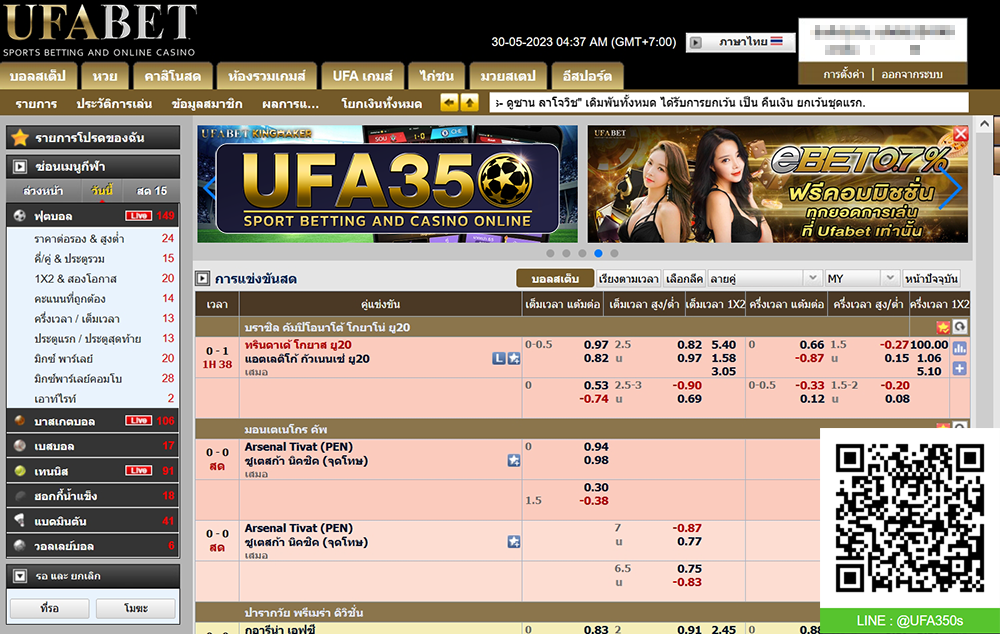Click the soccer ball icon next to ฟุตบอล

(20, 216)
